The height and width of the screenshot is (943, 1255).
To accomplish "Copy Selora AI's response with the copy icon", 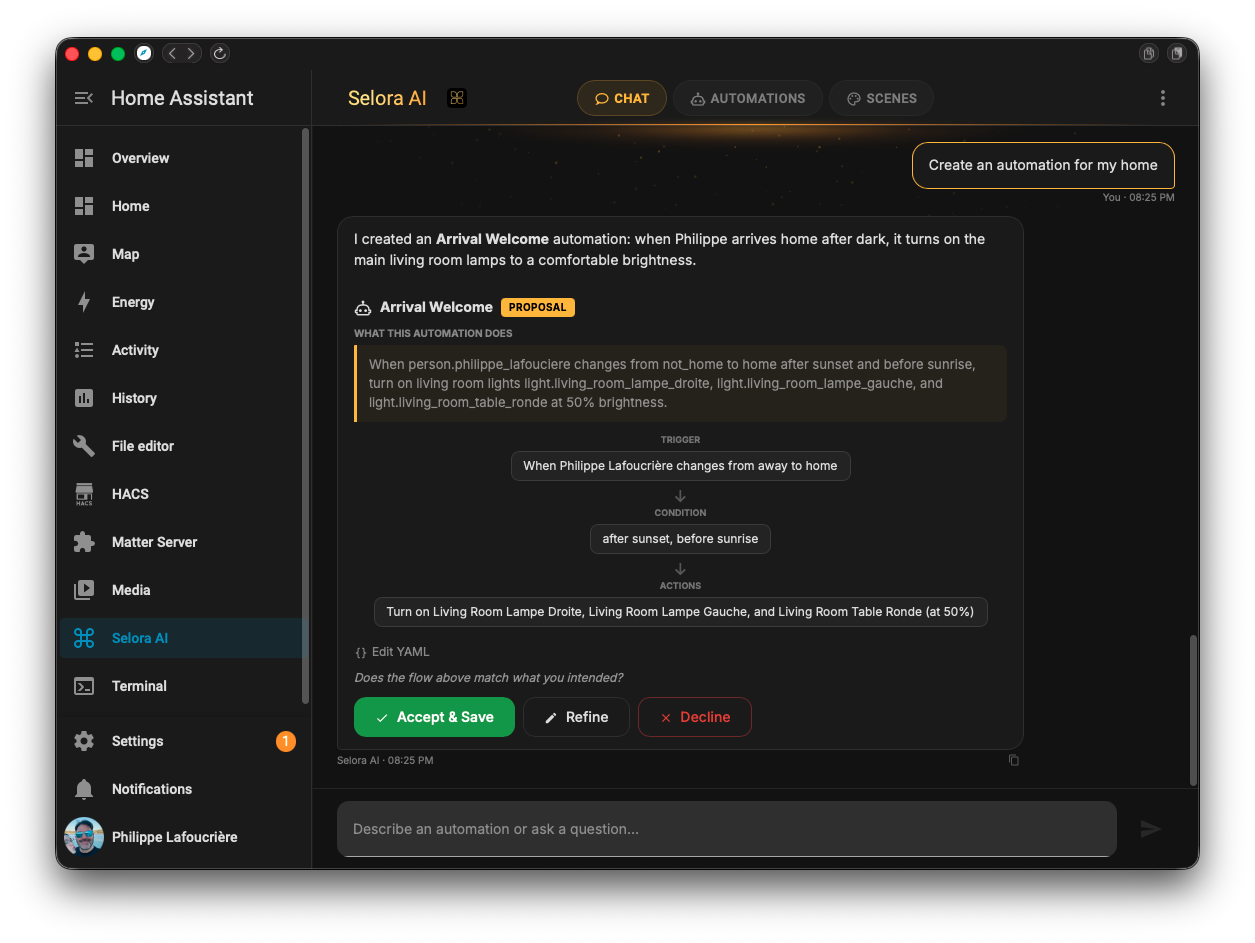I will click(1013, 760).
